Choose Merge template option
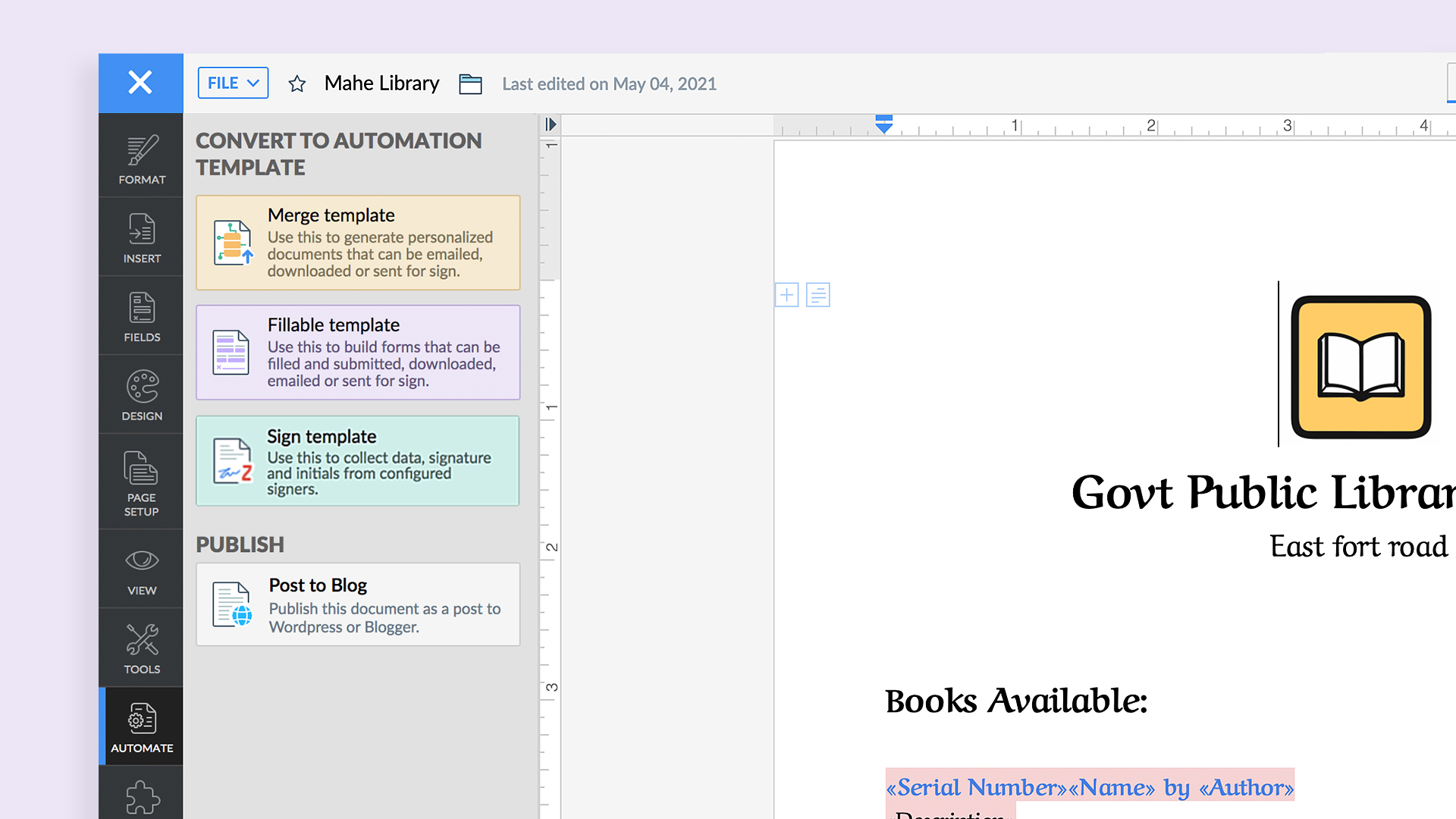The width and height of the screenshot is (1456, 819). 358,243
